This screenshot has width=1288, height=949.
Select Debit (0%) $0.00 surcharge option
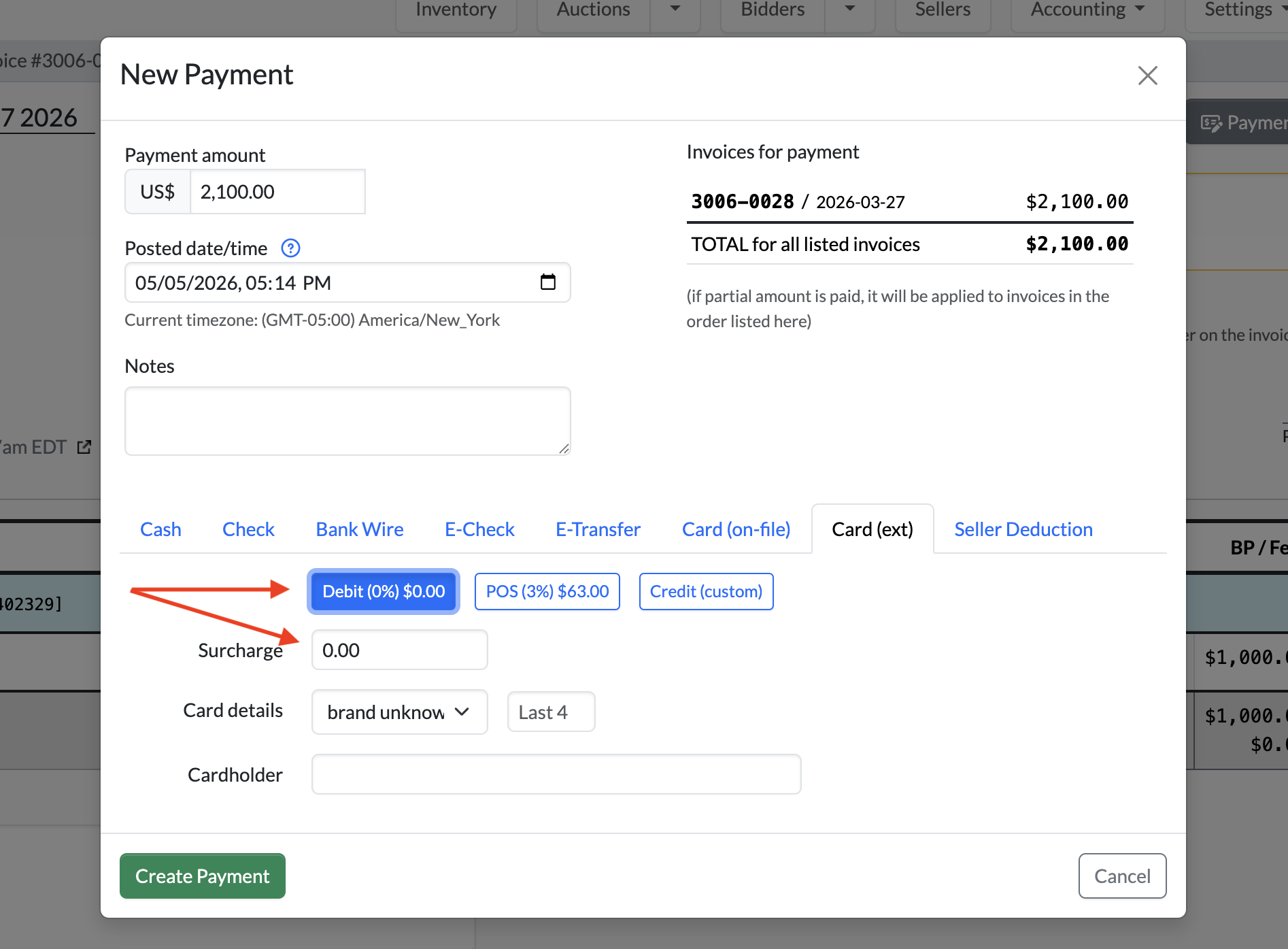point(384,591)
